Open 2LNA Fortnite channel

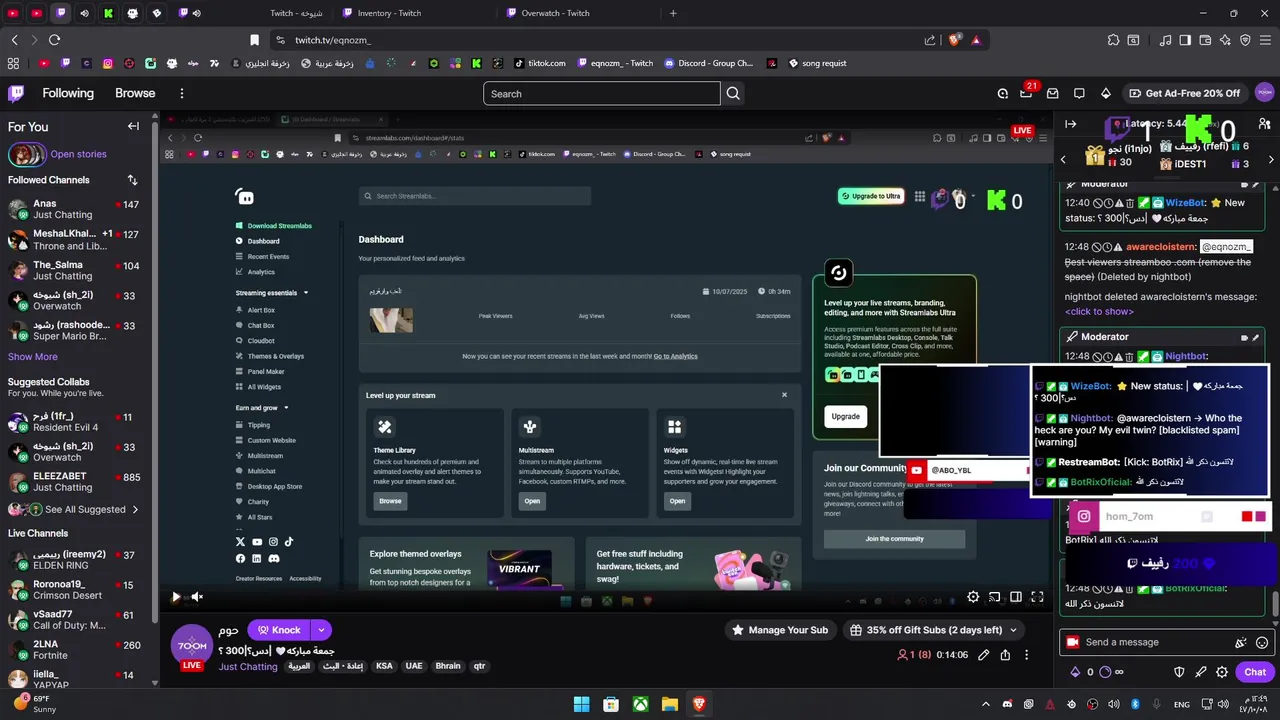coord(75,650)
